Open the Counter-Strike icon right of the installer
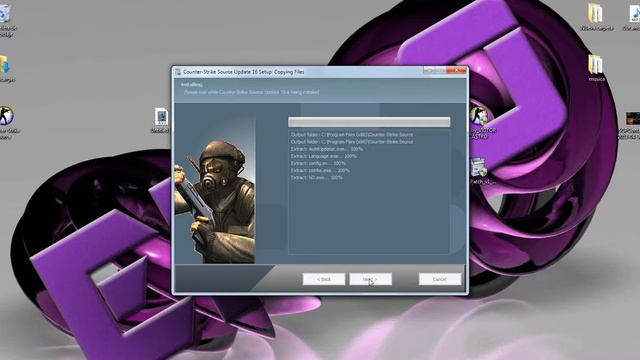 click(x=480, y=121)
